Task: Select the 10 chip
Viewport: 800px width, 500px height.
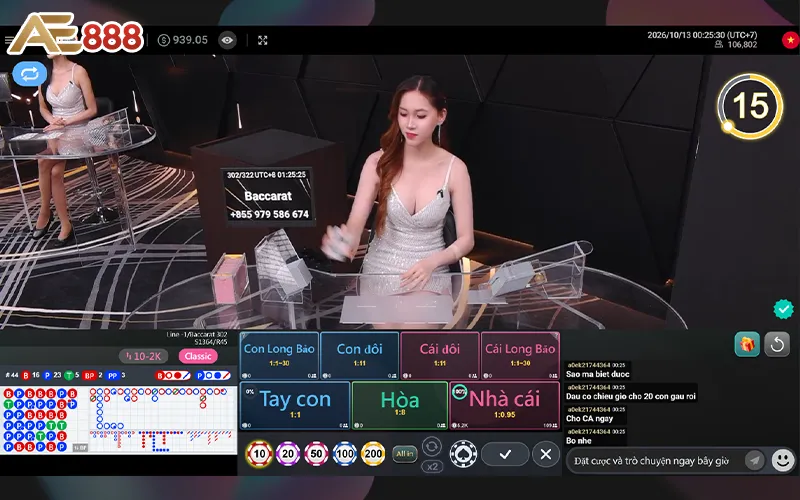Action: click(259, 454)
